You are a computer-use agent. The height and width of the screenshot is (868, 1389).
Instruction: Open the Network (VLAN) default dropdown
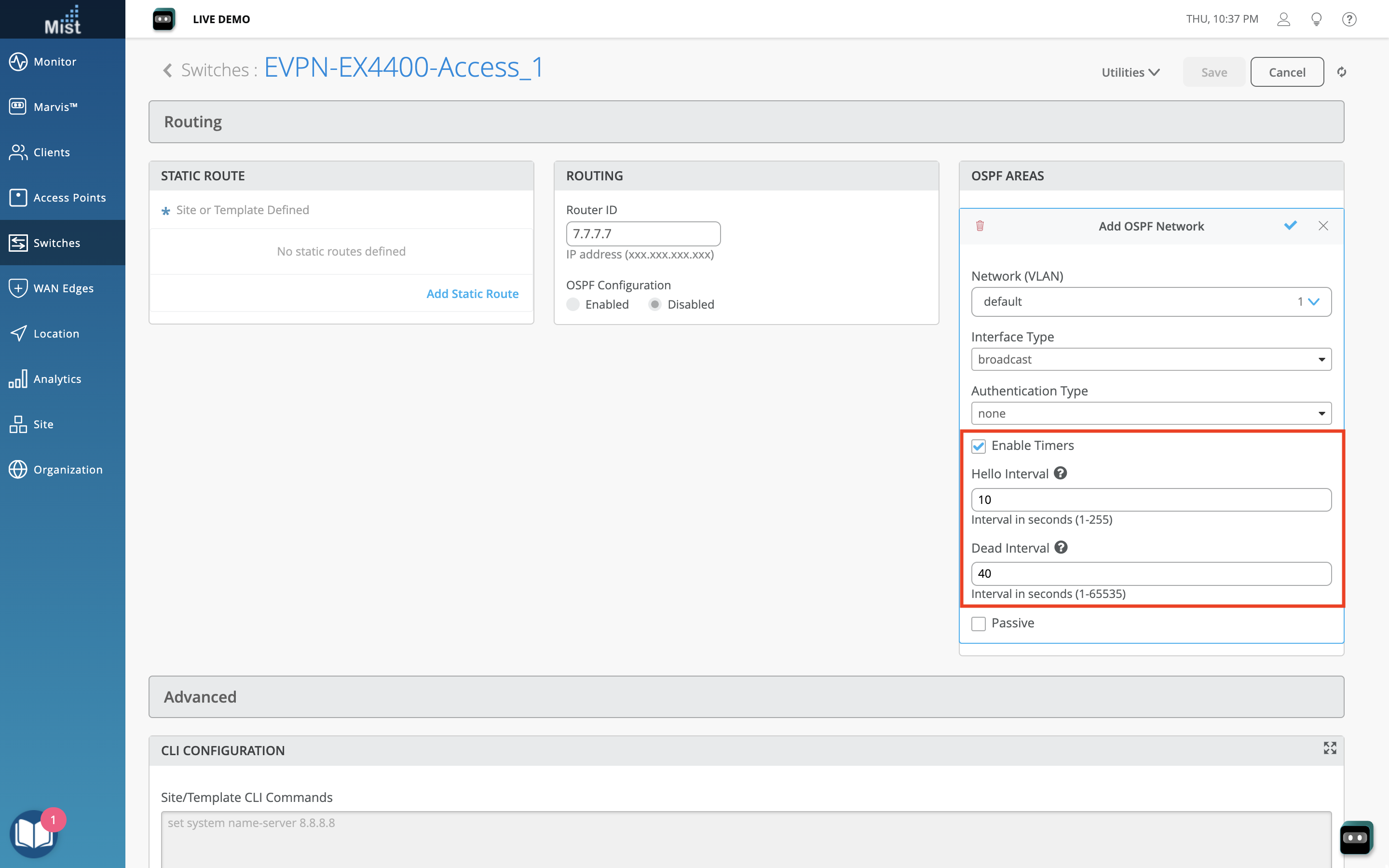tap(1151, 302)
